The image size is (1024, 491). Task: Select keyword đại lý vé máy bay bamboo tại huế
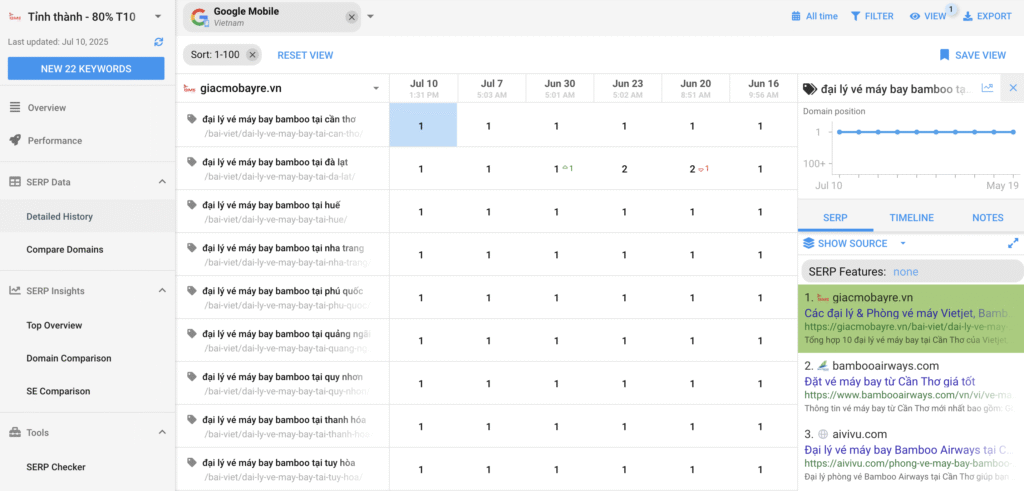271,204
